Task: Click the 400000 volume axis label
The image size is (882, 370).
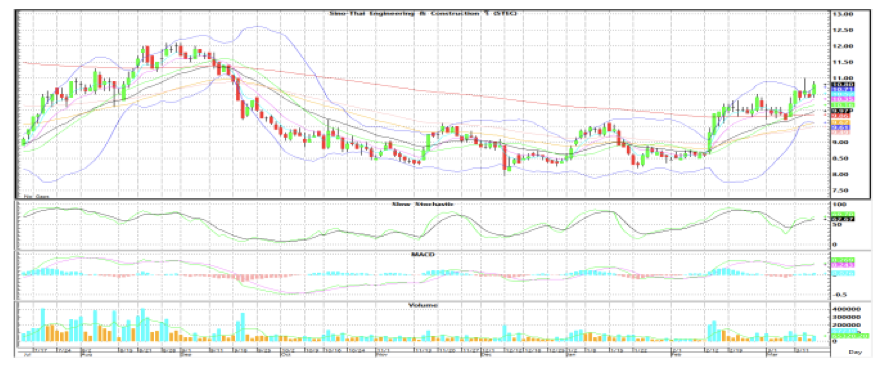Action: tap(847, 309)
